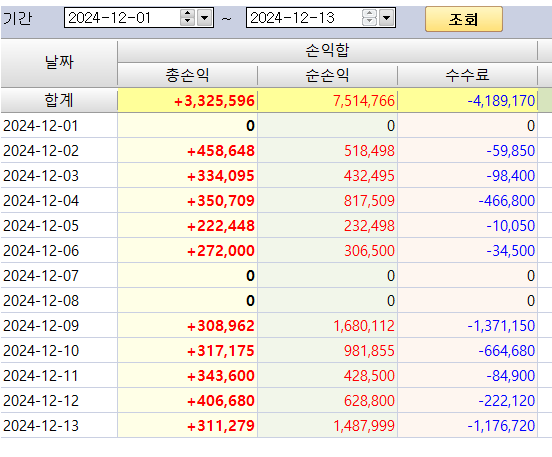Select the 합계 total row label
The image size is (552, 457).
[x=59, y=100]
